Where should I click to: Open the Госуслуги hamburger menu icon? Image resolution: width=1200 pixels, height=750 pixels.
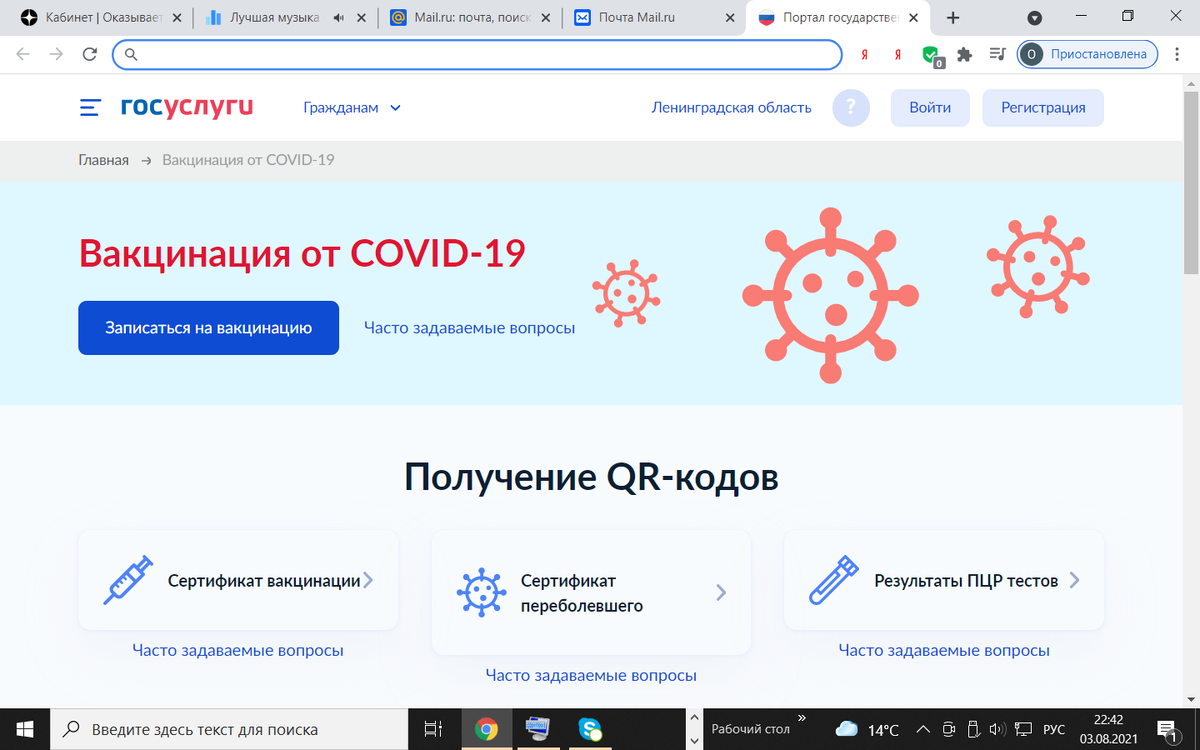[x=89, y=107]
